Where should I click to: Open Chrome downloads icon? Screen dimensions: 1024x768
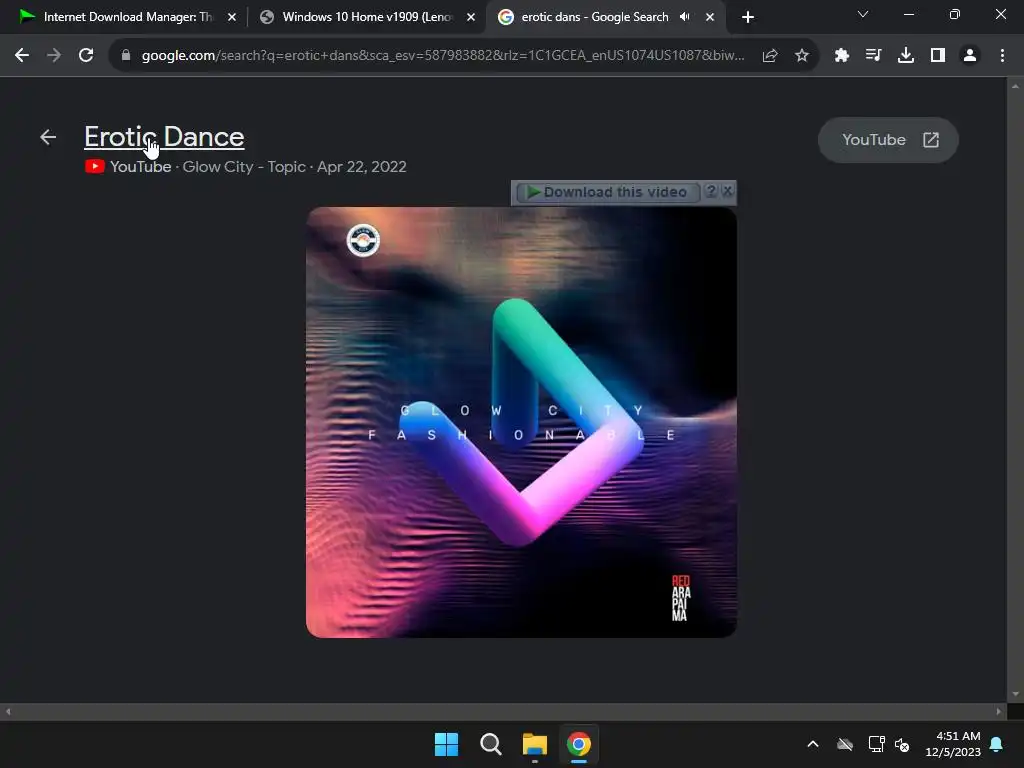(906, 56)
